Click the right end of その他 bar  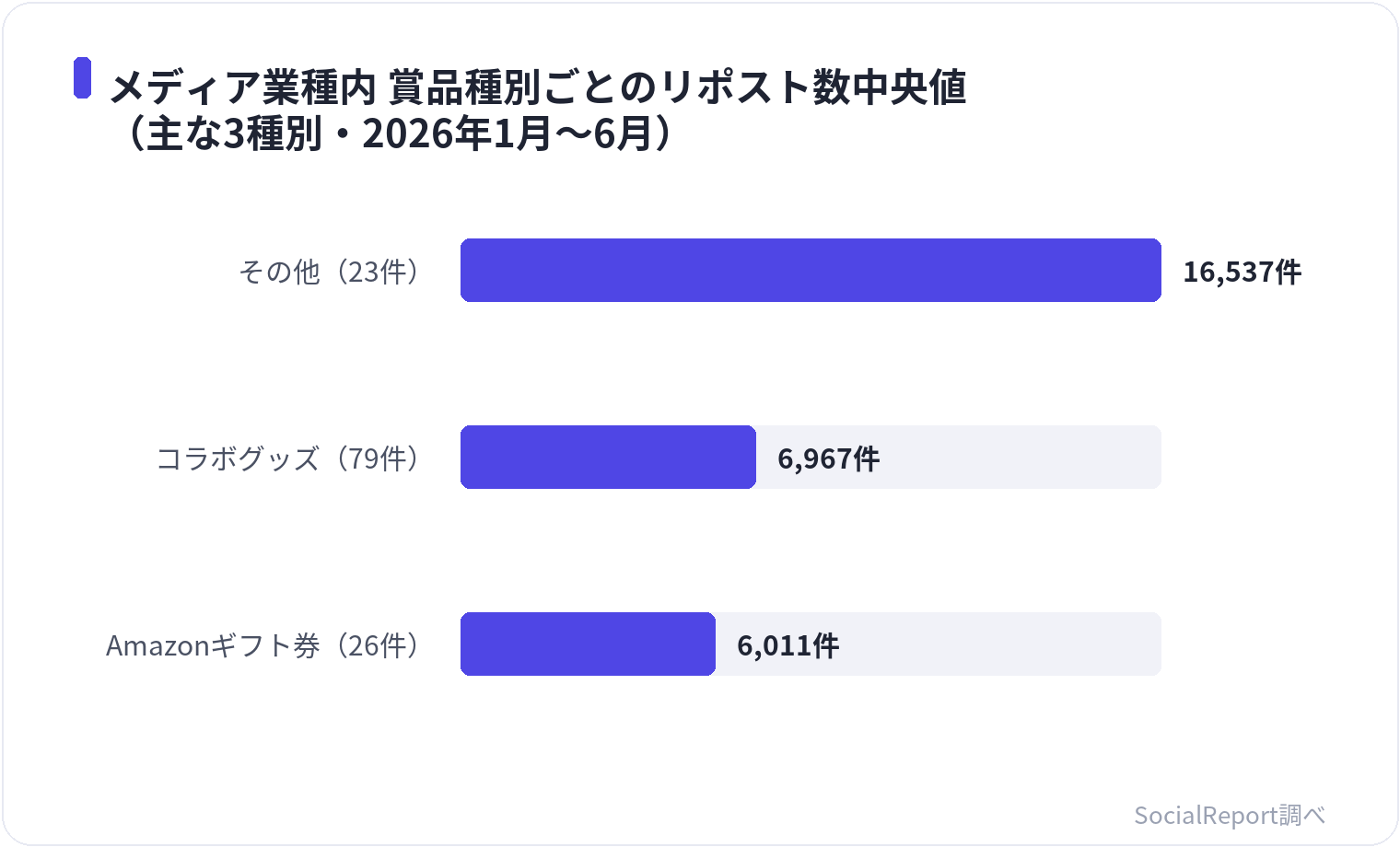coord(1156,270)
